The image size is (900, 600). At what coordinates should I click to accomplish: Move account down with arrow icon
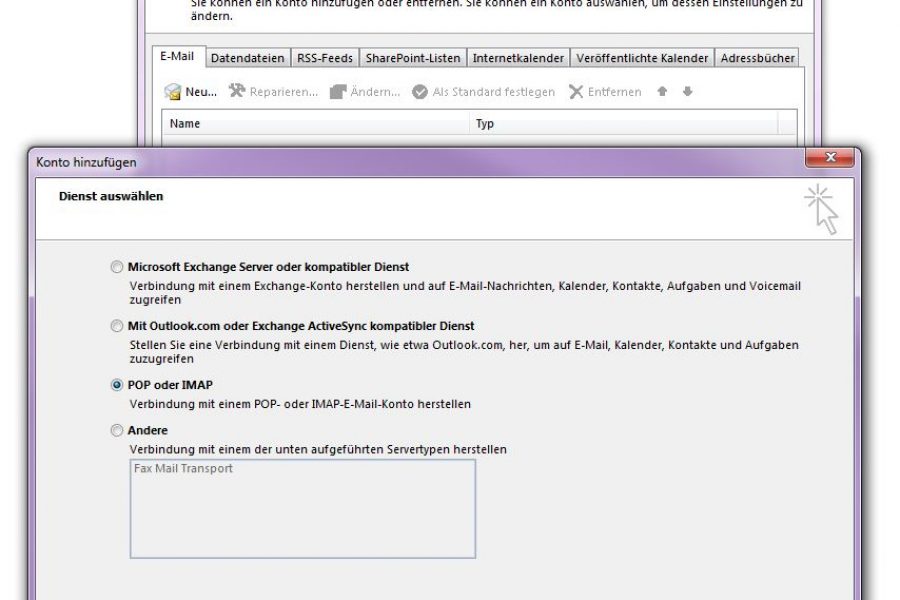tap(688, 91)
